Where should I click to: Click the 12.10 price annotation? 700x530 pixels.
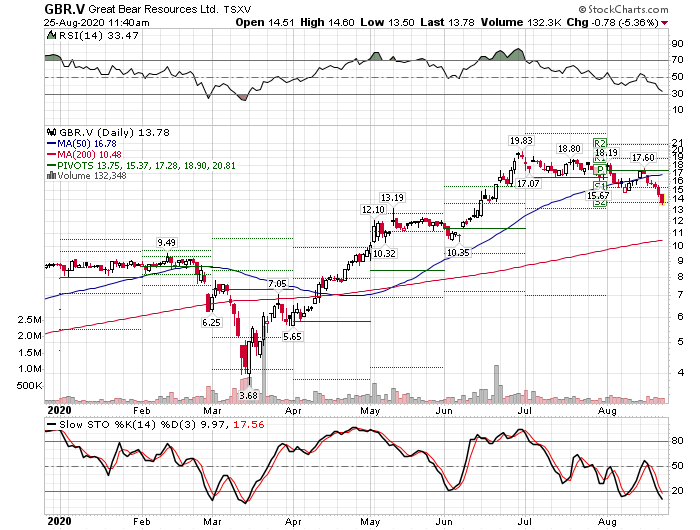tap(373, 209)
